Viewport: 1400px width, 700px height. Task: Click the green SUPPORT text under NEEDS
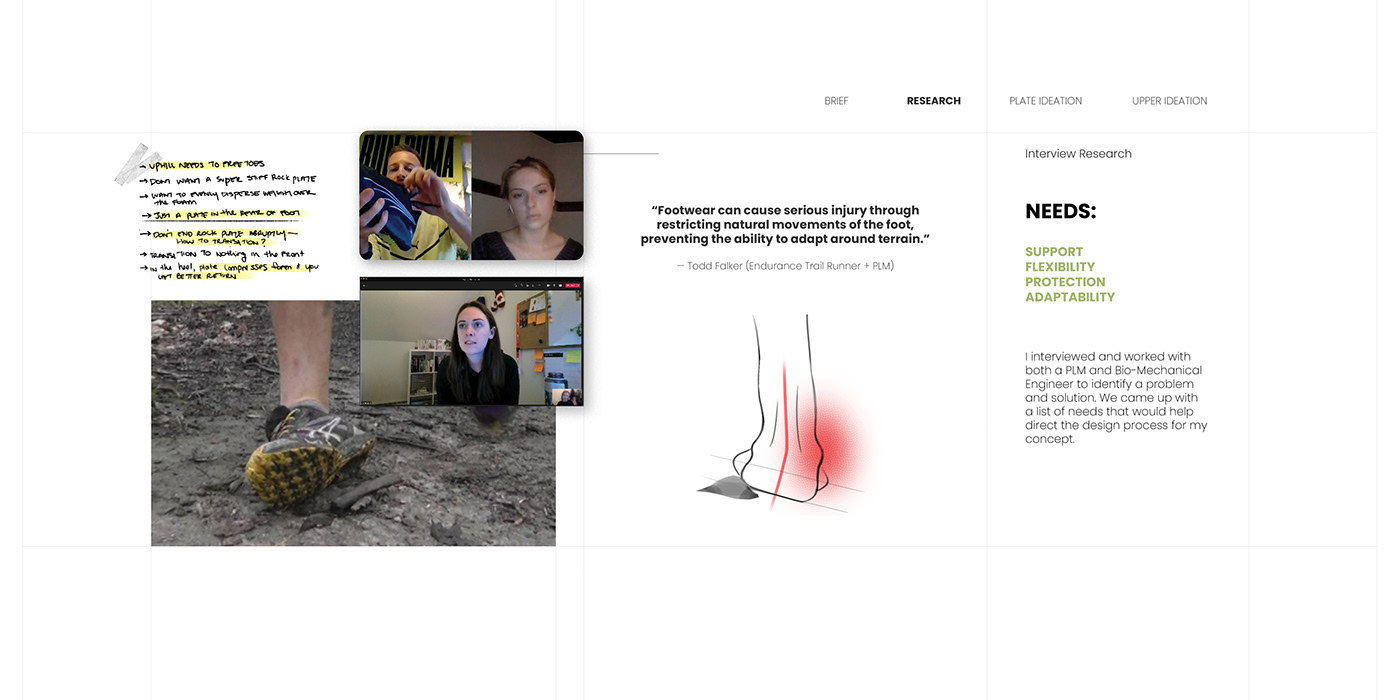pos(1053,251)
